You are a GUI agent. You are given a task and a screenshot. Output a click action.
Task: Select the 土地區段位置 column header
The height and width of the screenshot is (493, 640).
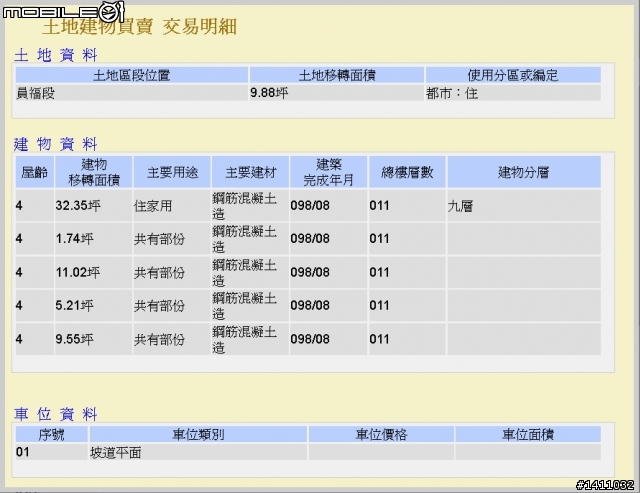point(131,75)
